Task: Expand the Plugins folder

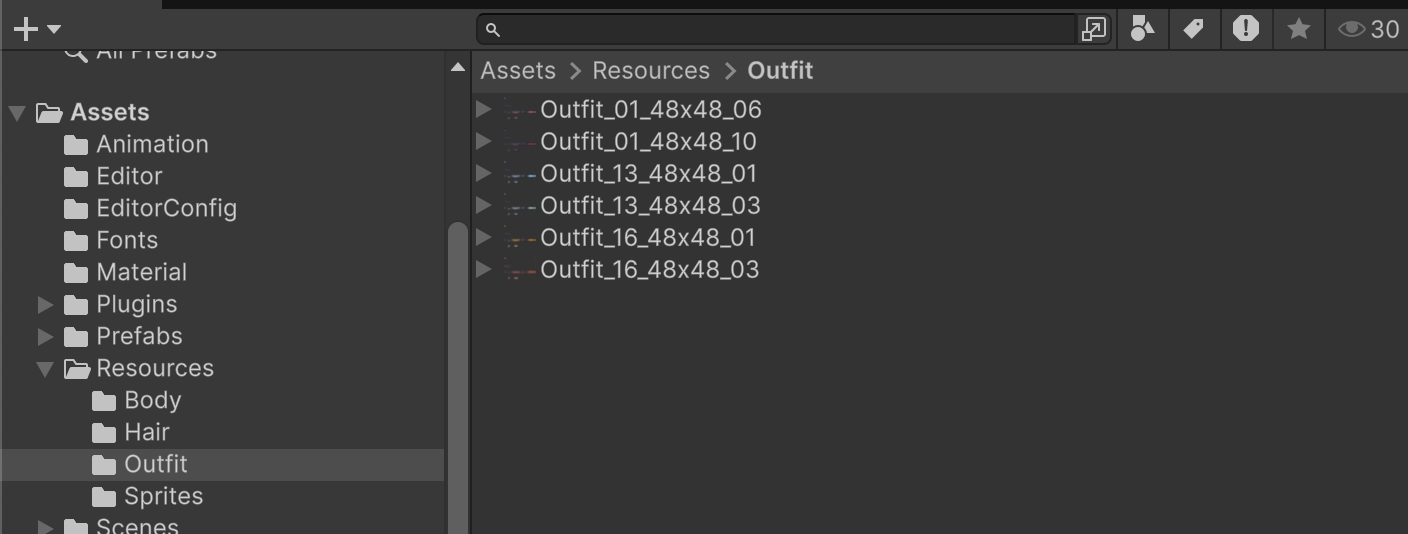Action: (46, 304)
